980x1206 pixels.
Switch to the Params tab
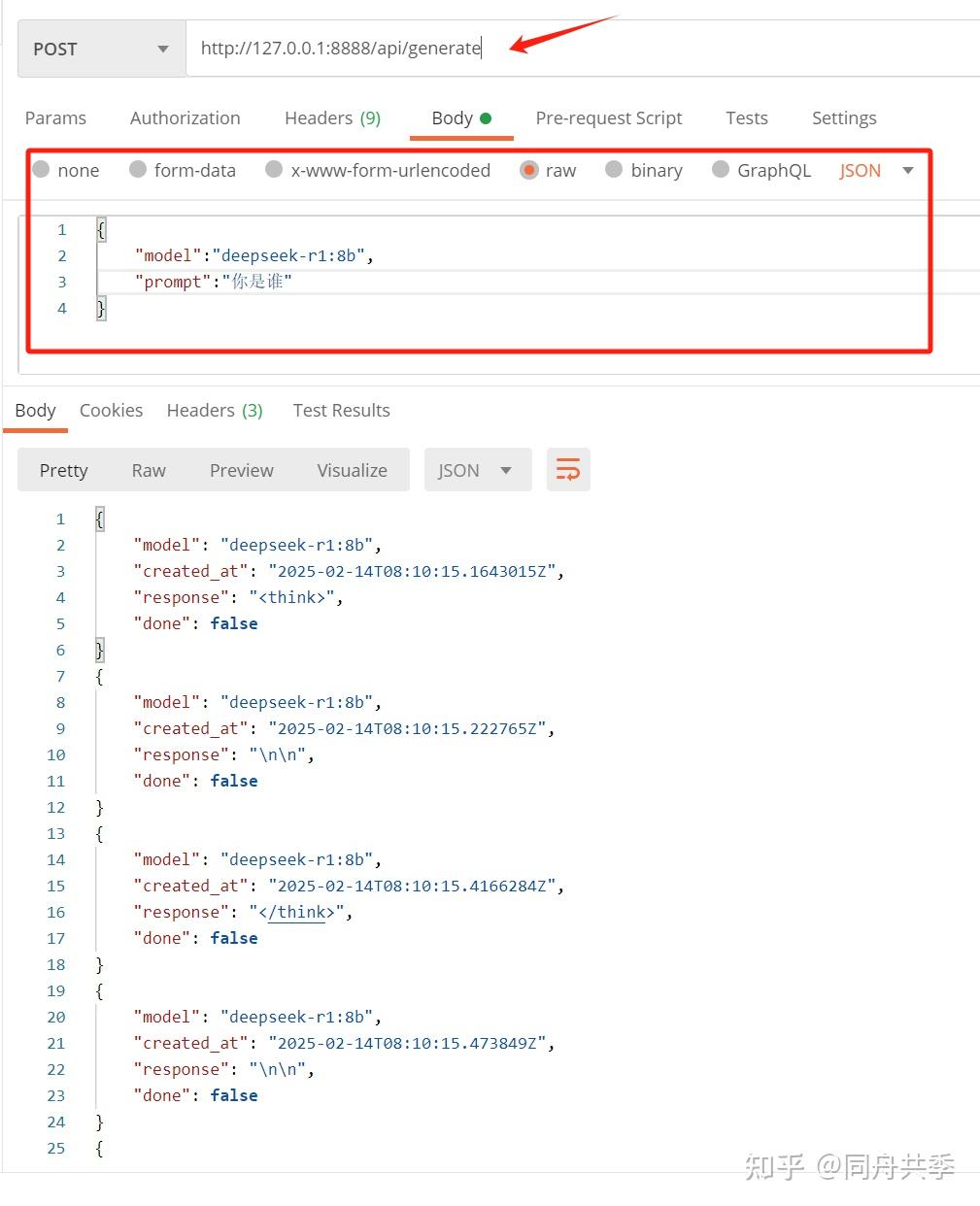[x=55, y=118]
